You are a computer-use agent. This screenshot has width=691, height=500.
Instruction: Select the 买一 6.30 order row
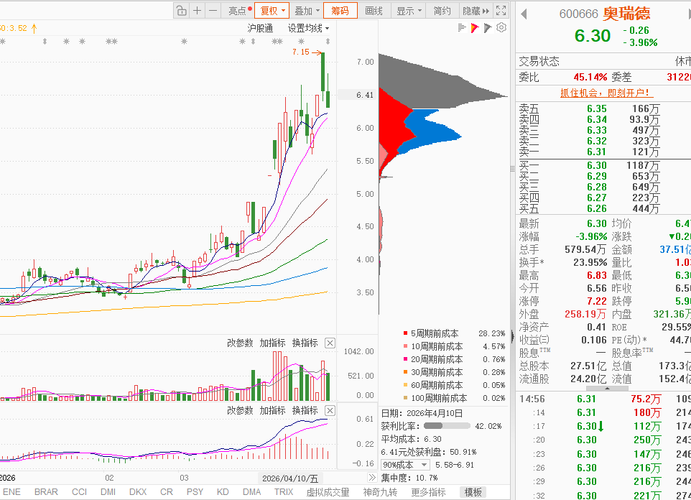[x=603, y=165]
